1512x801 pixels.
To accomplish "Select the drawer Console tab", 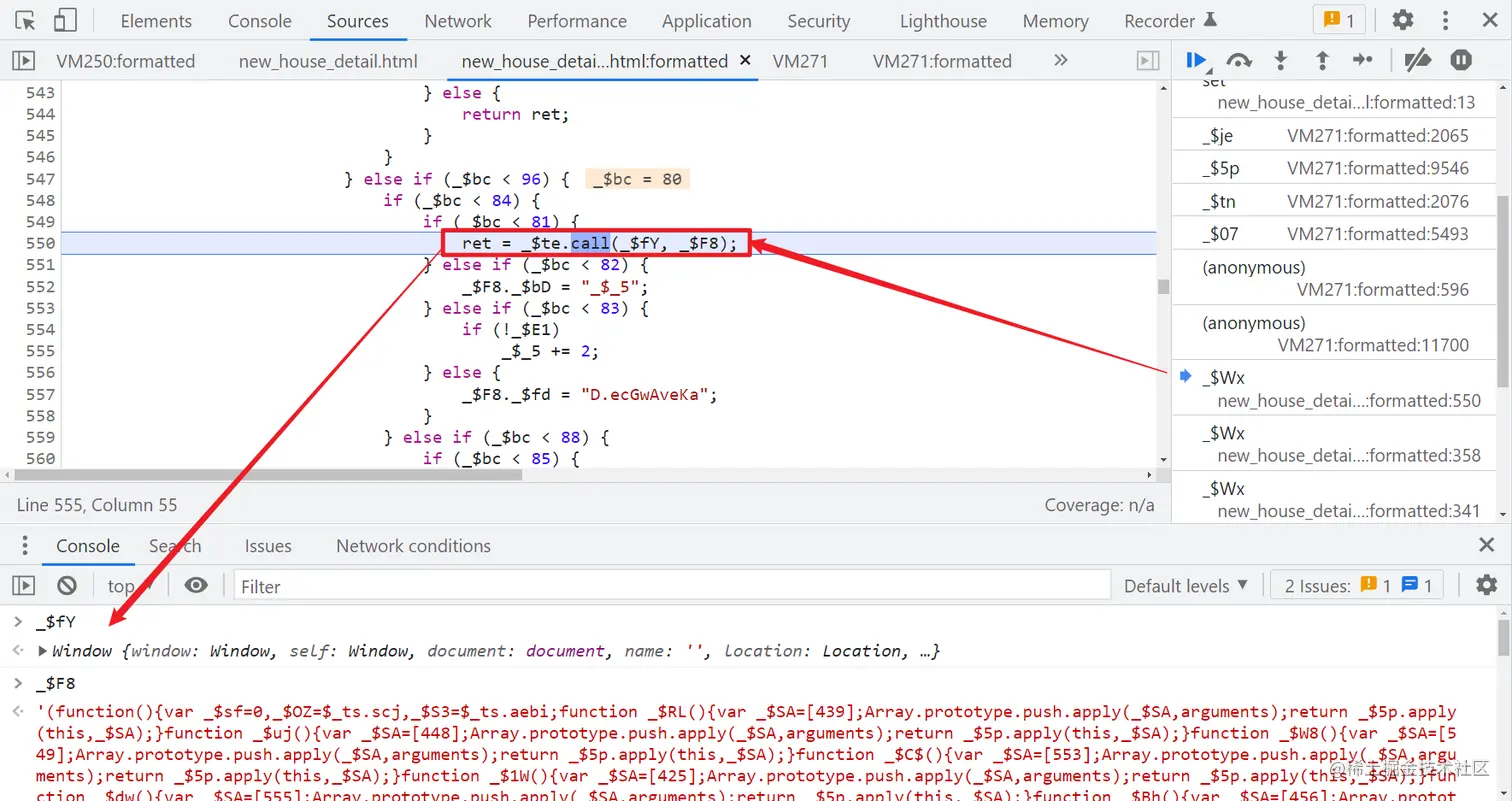I will coord(88,546).
